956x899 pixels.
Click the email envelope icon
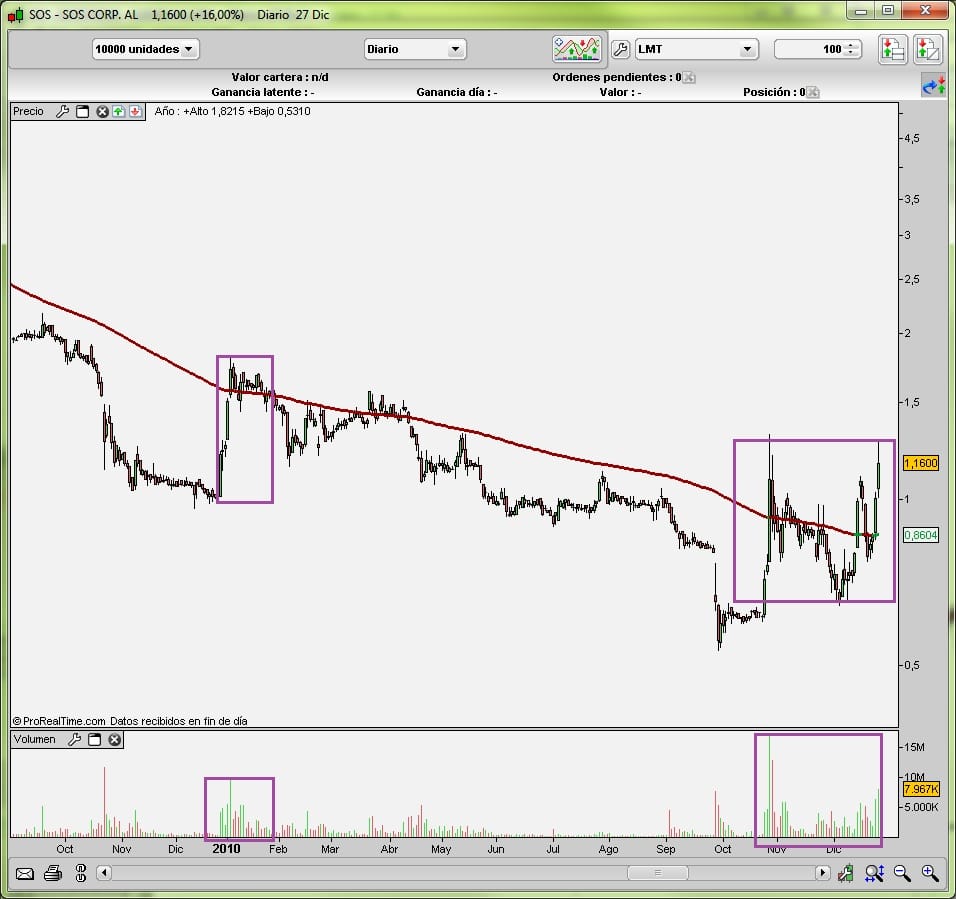pos(24,873)
